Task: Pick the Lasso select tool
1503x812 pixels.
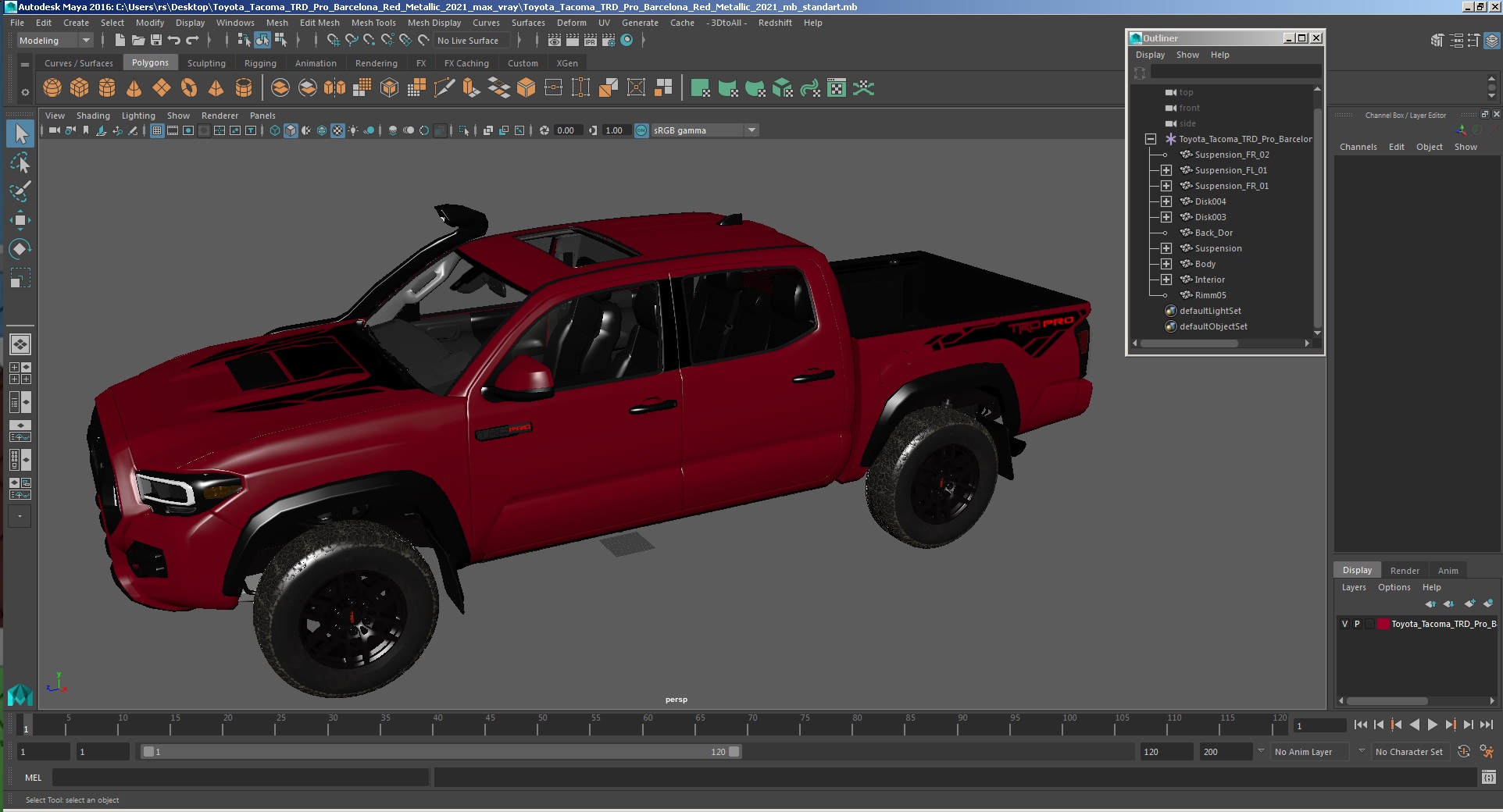Action: pos(20,162)
